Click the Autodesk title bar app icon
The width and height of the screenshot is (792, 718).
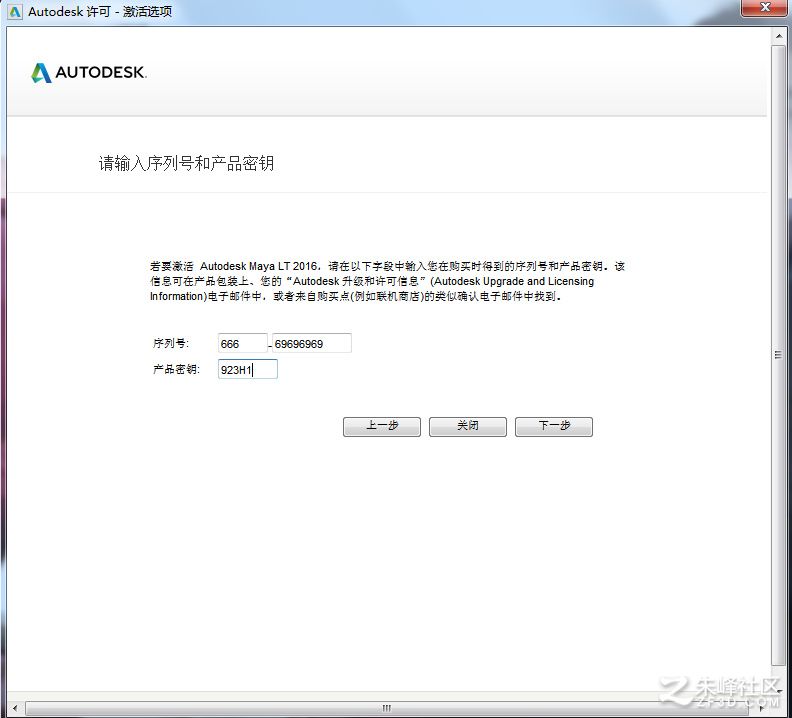(x=15, y=11)
